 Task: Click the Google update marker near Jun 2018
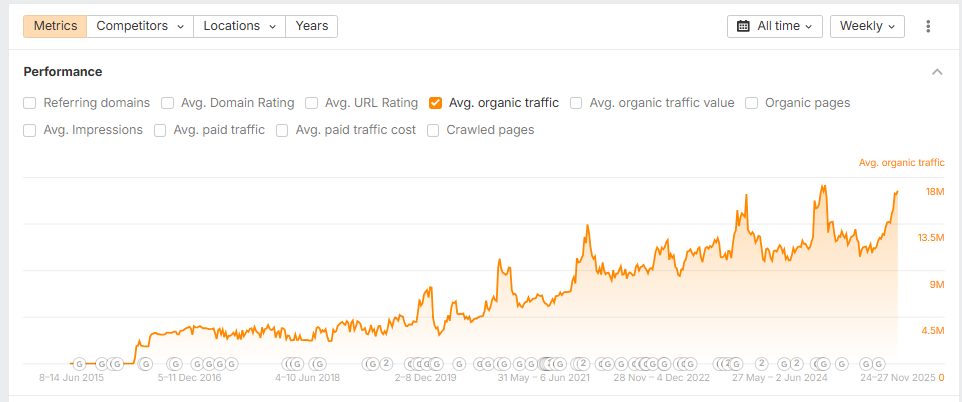[318, 363]
